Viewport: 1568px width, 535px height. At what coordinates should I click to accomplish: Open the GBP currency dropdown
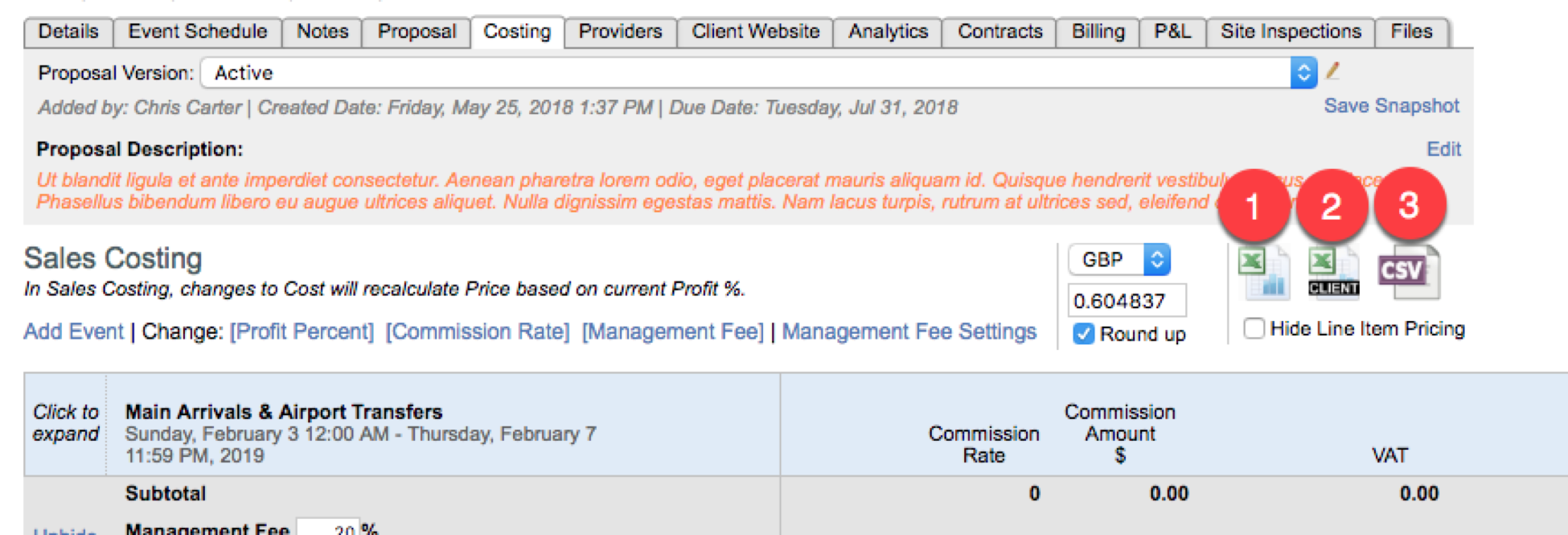click(x=1119, y=259)
